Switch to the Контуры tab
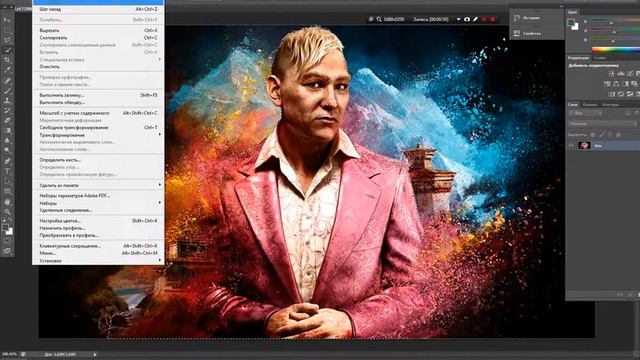The width and height of the screenshot is (640, 360). click(x=611, y=105)
